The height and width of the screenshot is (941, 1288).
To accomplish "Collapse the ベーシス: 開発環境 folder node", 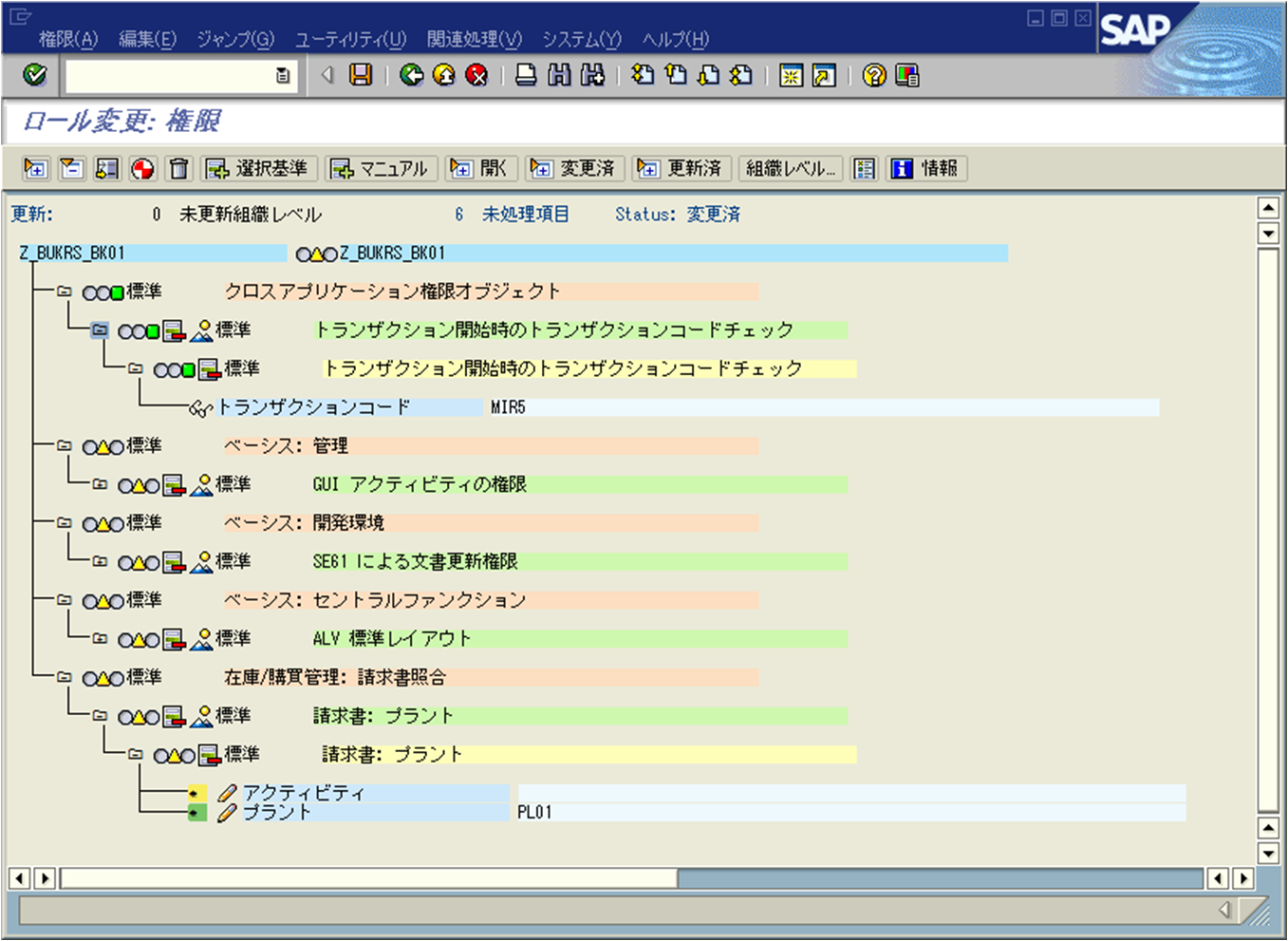I will click(x=64, y=523).
